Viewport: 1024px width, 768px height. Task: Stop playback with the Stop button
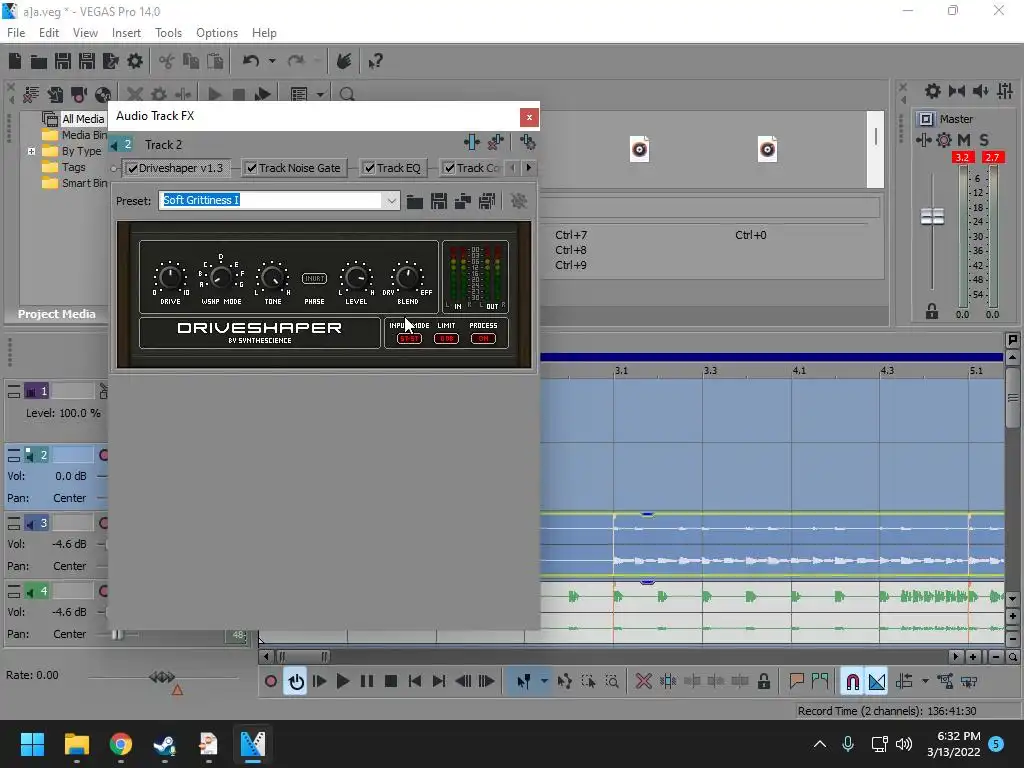391,682
